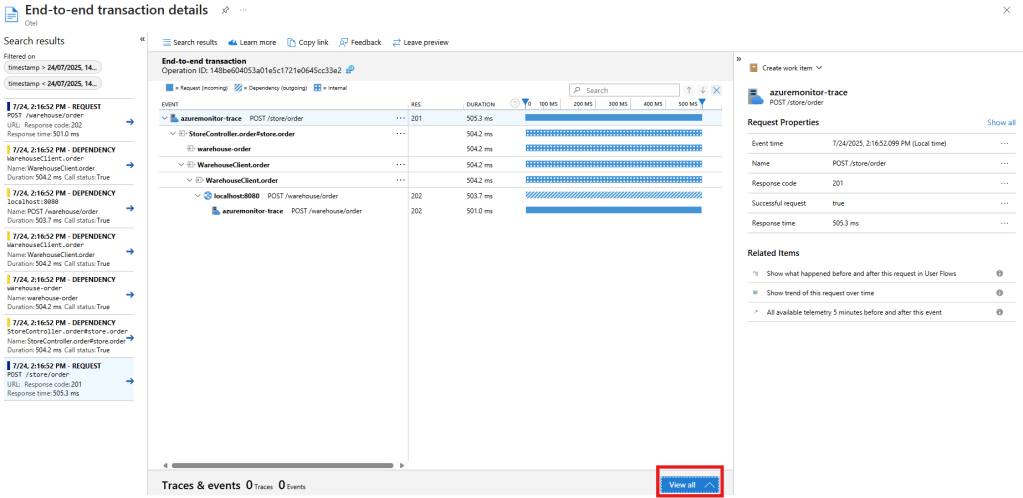Click the Leave preview toolbar button
The width and height of the screenshot is (1023, 498).
(420, 42)
